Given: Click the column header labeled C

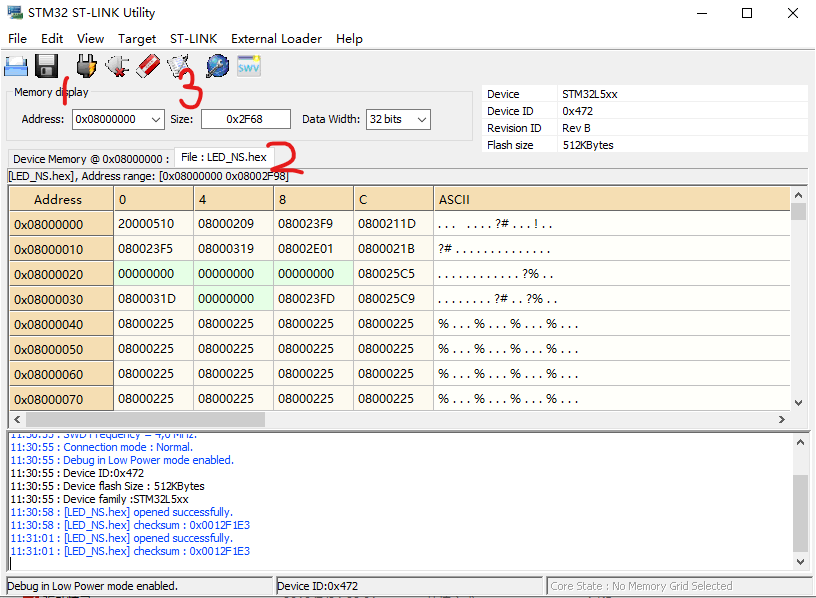Looking at the screenshot, I should tap(393, 199).
